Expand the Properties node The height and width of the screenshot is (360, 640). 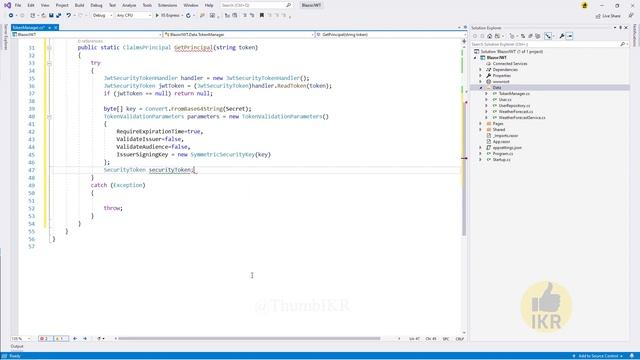(480, 76)
